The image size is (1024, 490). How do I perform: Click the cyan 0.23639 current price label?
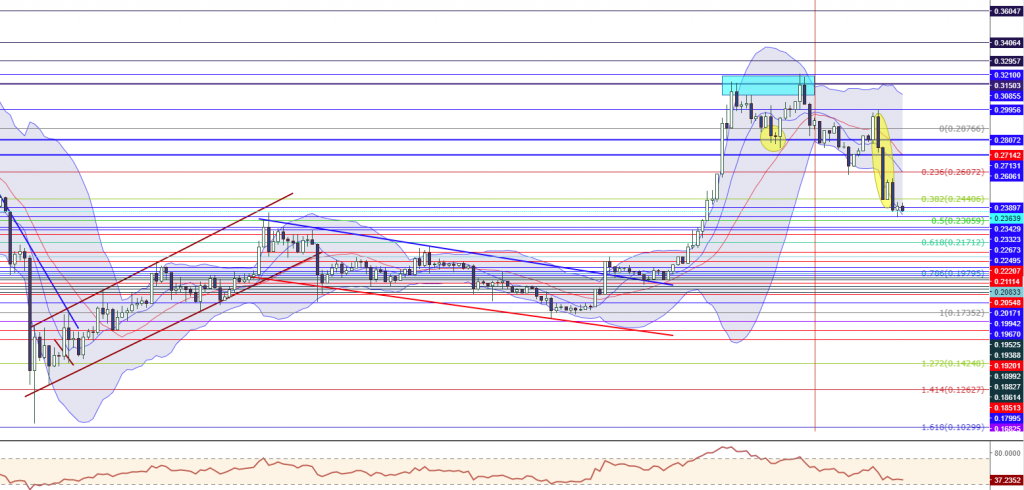(x=1007, y=218)
